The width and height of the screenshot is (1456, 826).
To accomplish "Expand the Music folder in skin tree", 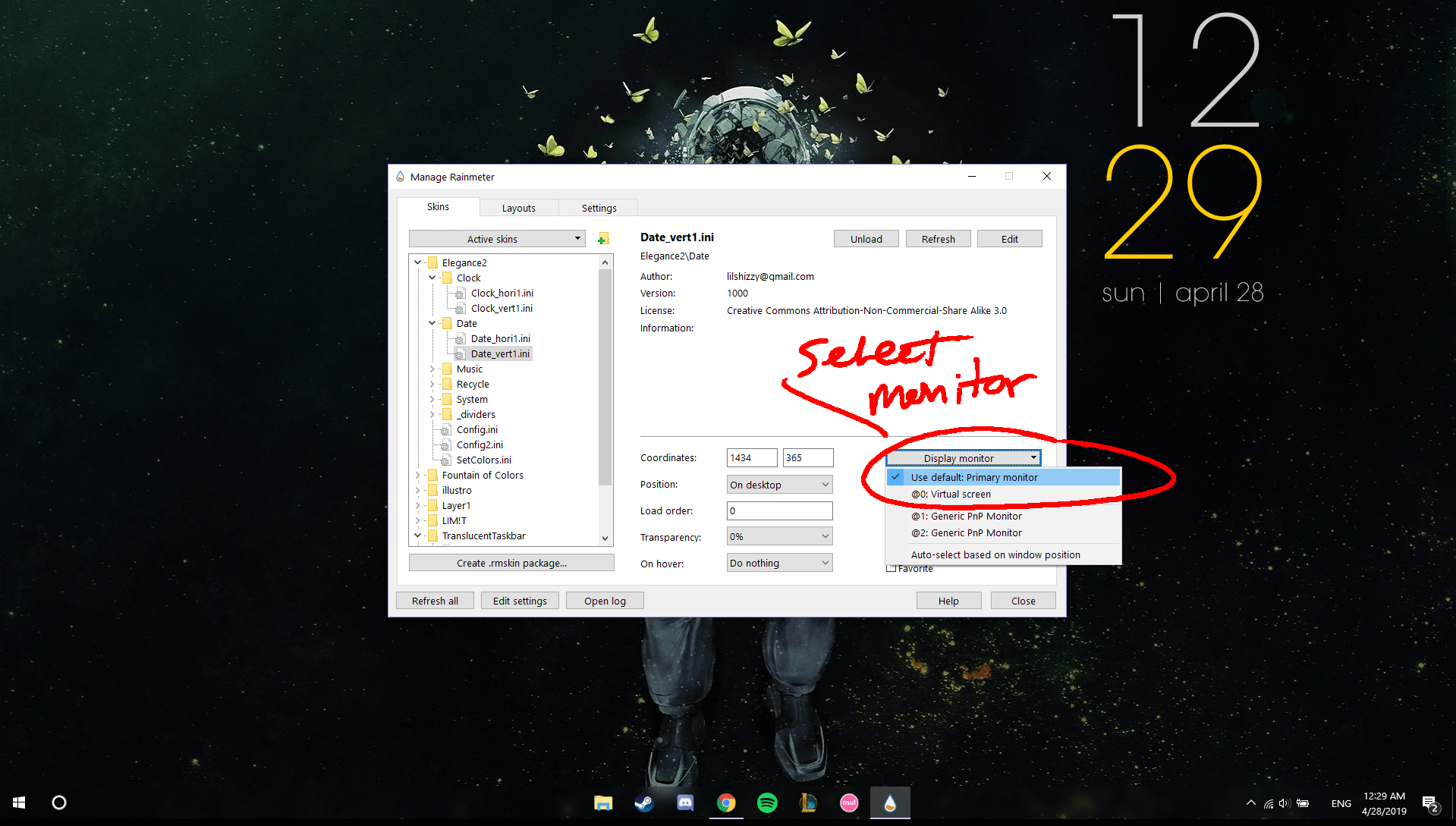I will click(432, 369).
